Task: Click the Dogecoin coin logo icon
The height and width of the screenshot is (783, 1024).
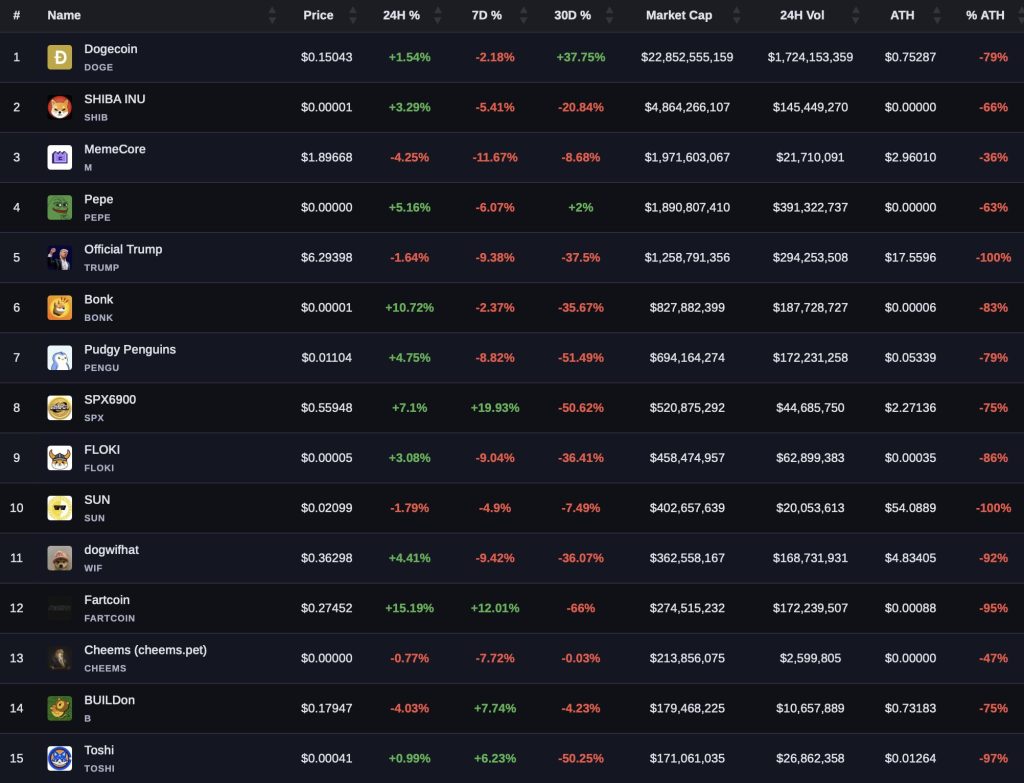Action: (x=59, y=57)
